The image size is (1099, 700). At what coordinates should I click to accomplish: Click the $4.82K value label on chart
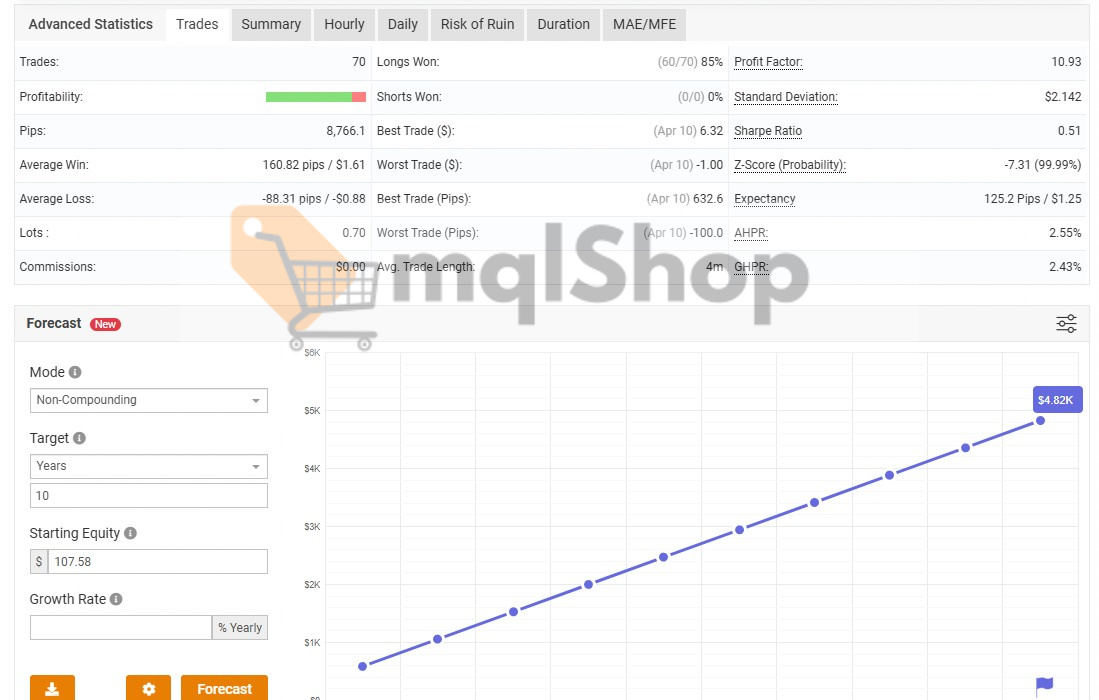coord(1057,399)
